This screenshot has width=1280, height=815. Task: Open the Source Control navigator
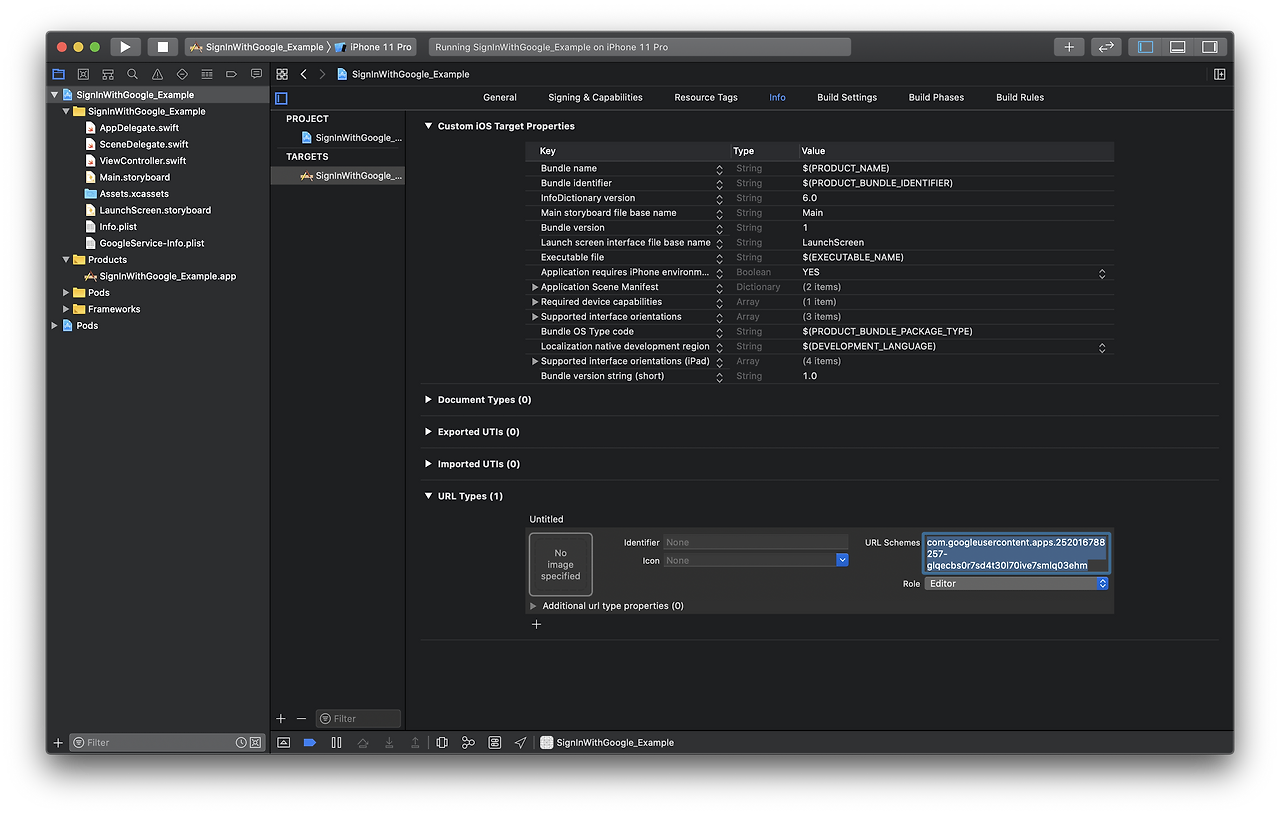(83, 74)
